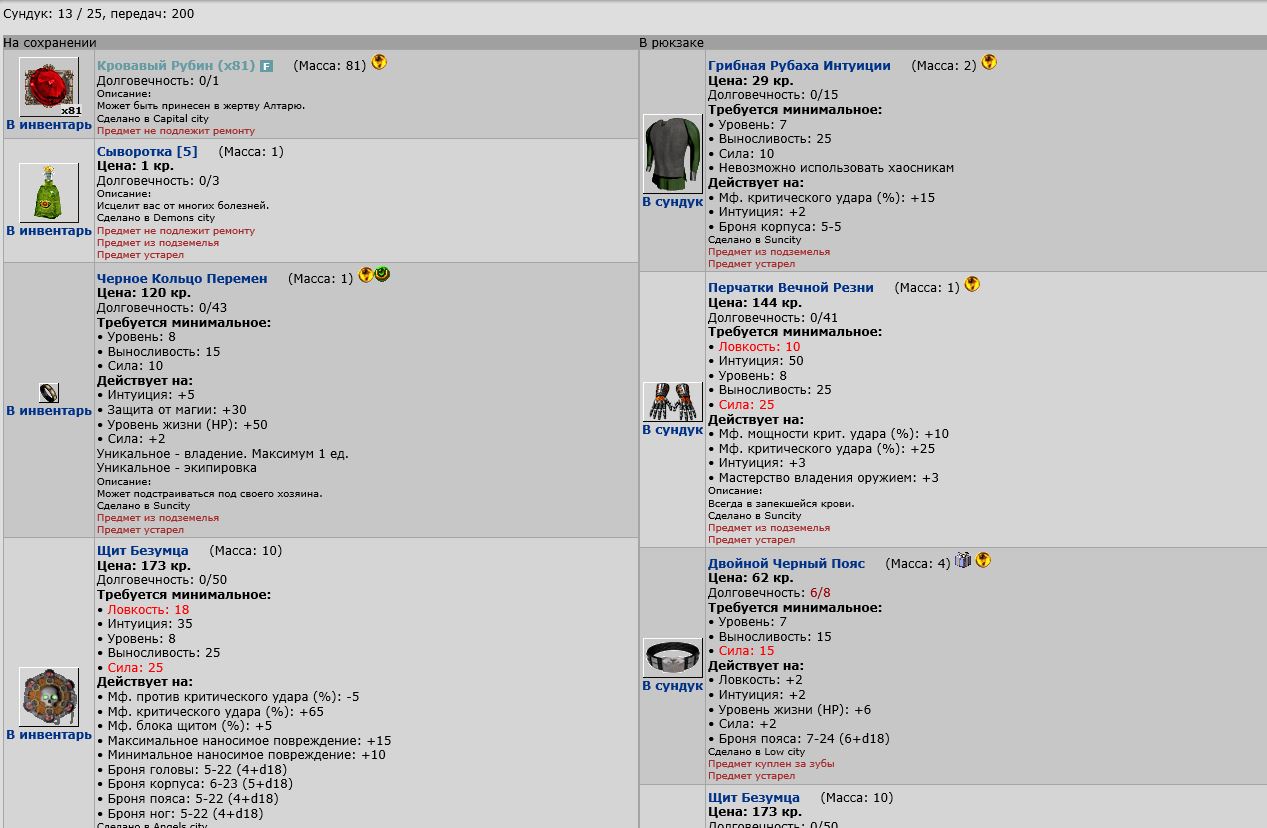Open the Черное Кольцо Перемен item title
The height and width of the screenshot is (828, 1267).
(x=182, y=279)
